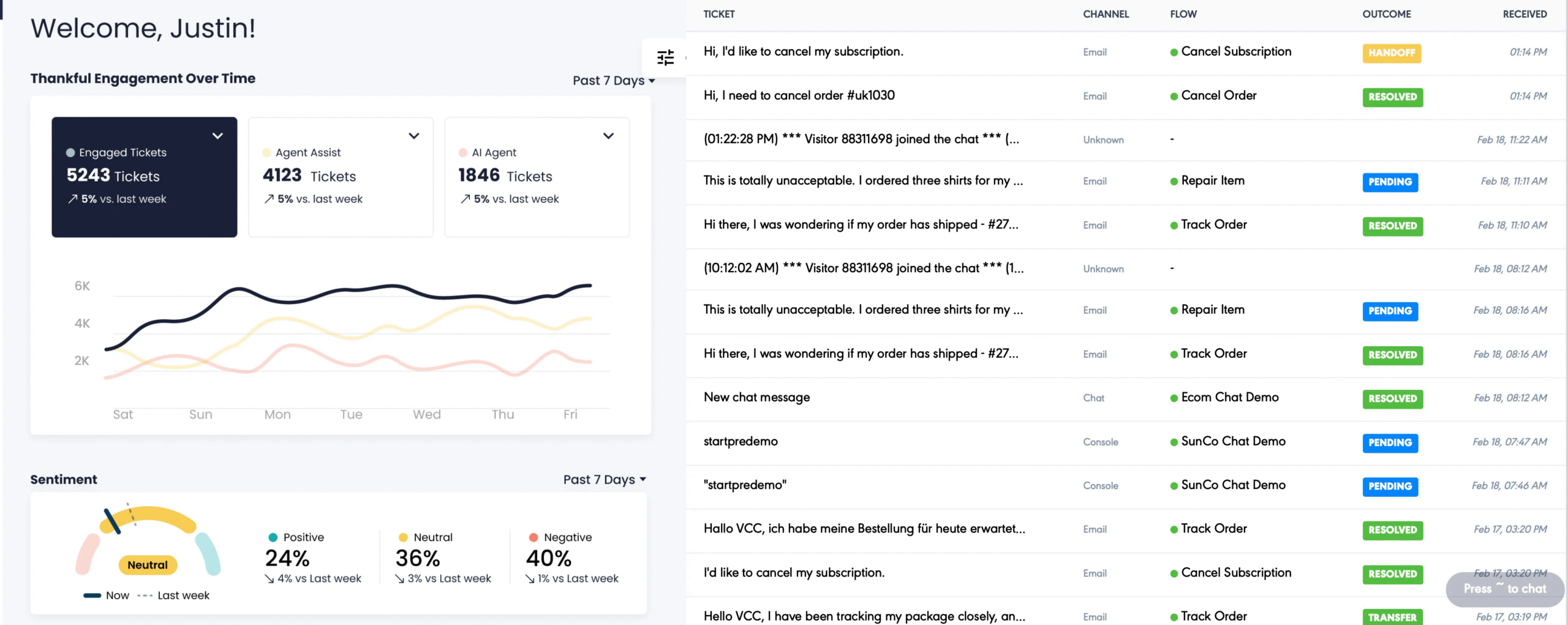Sort by OUTCOME column header
The image size is (1568, 625).
[1386, 14]
